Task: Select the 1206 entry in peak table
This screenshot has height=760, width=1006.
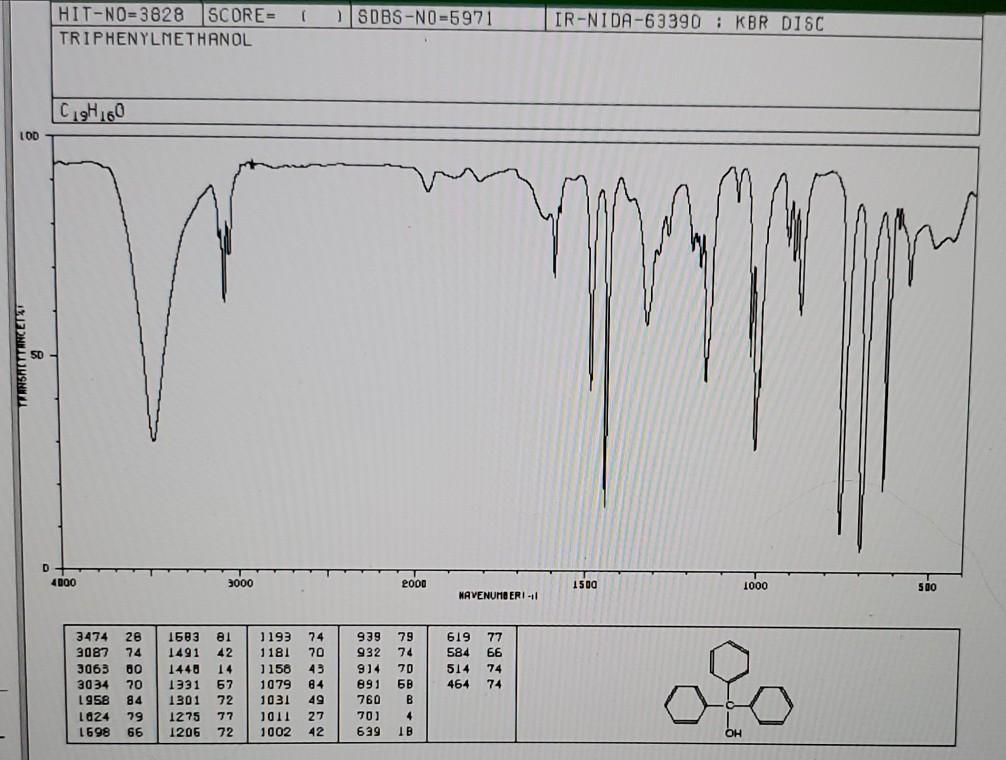Action: coord(200,732)
